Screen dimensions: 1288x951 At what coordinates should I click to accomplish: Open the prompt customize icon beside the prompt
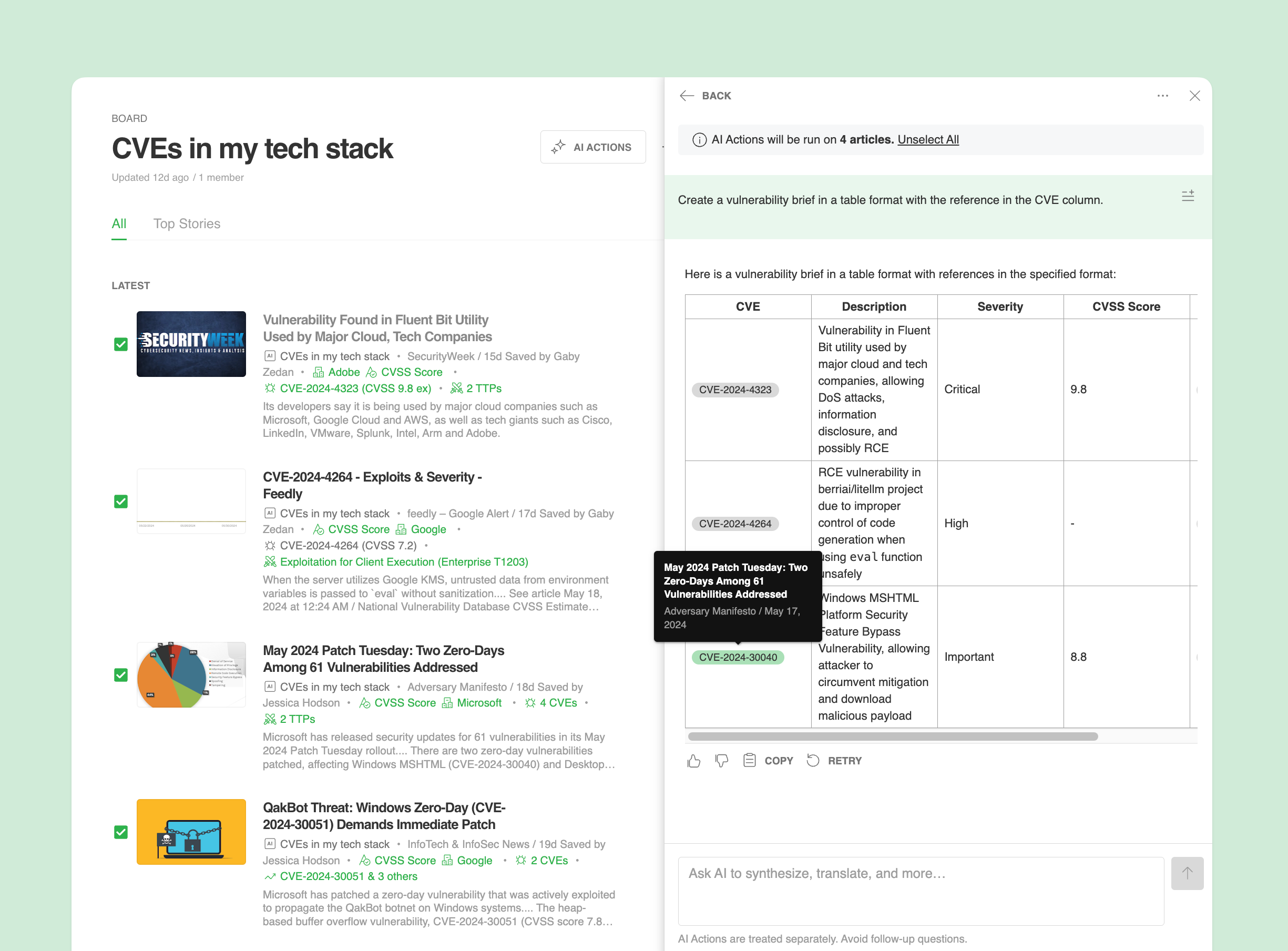pos(1188,196)
